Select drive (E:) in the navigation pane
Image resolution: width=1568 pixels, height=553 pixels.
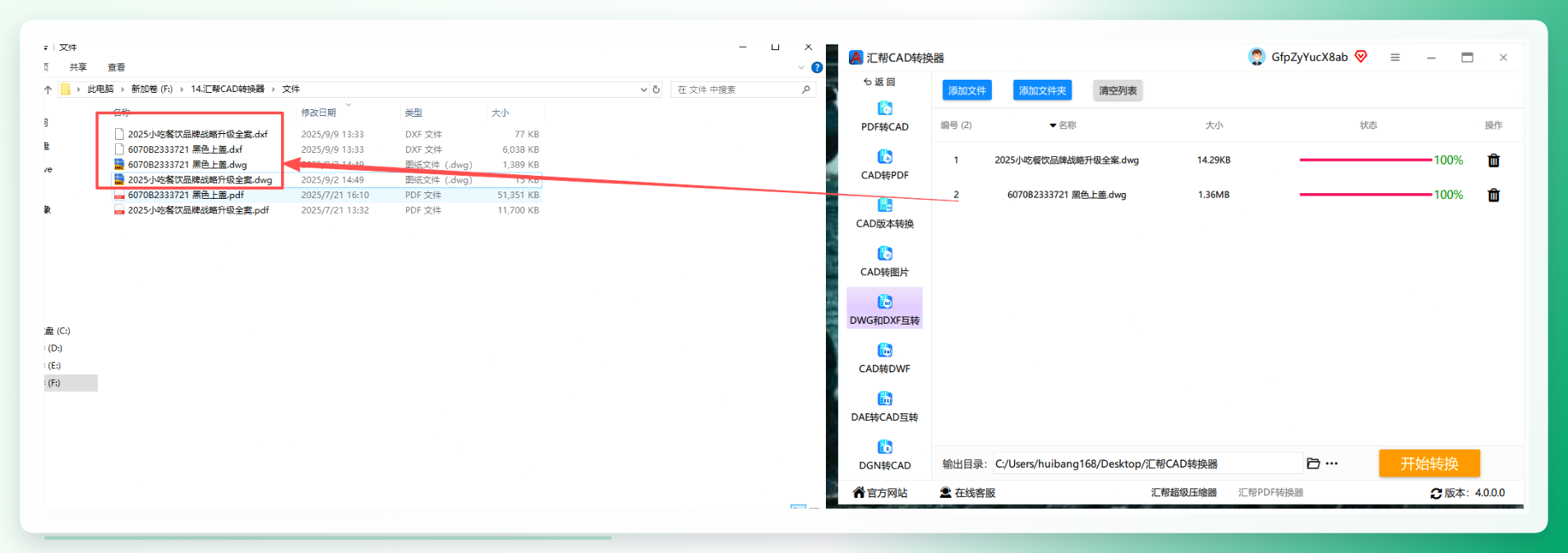(x=53, y=365)
